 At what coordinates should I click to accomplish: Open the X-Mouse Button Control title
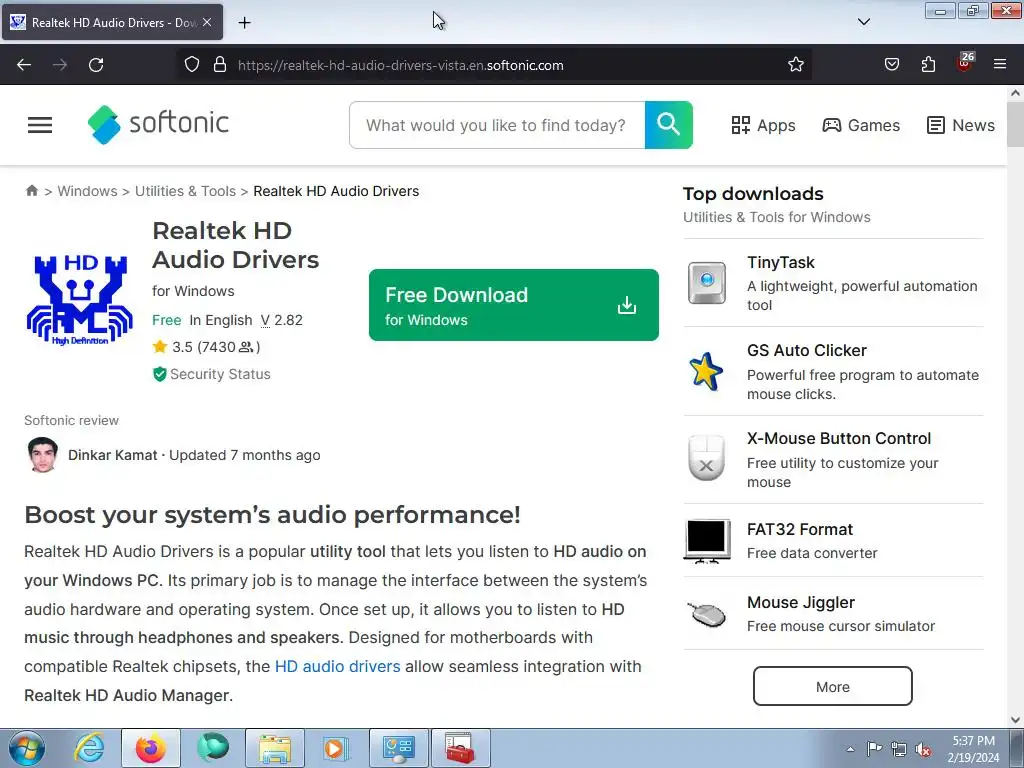tap(839, 439)
